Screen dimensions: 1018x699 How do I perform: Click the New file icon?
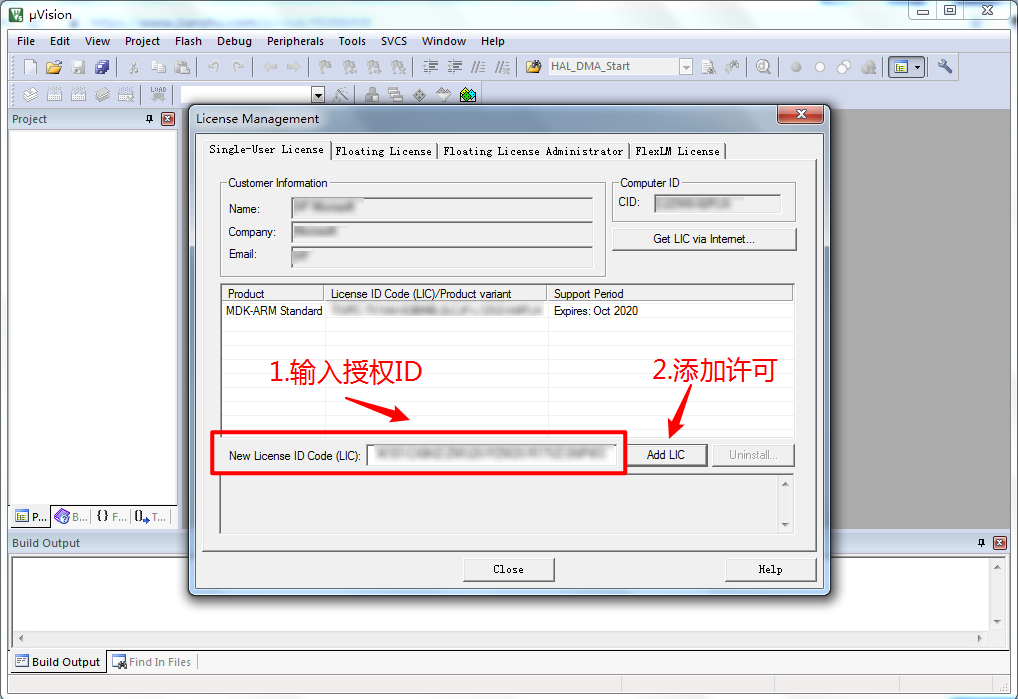30,67
